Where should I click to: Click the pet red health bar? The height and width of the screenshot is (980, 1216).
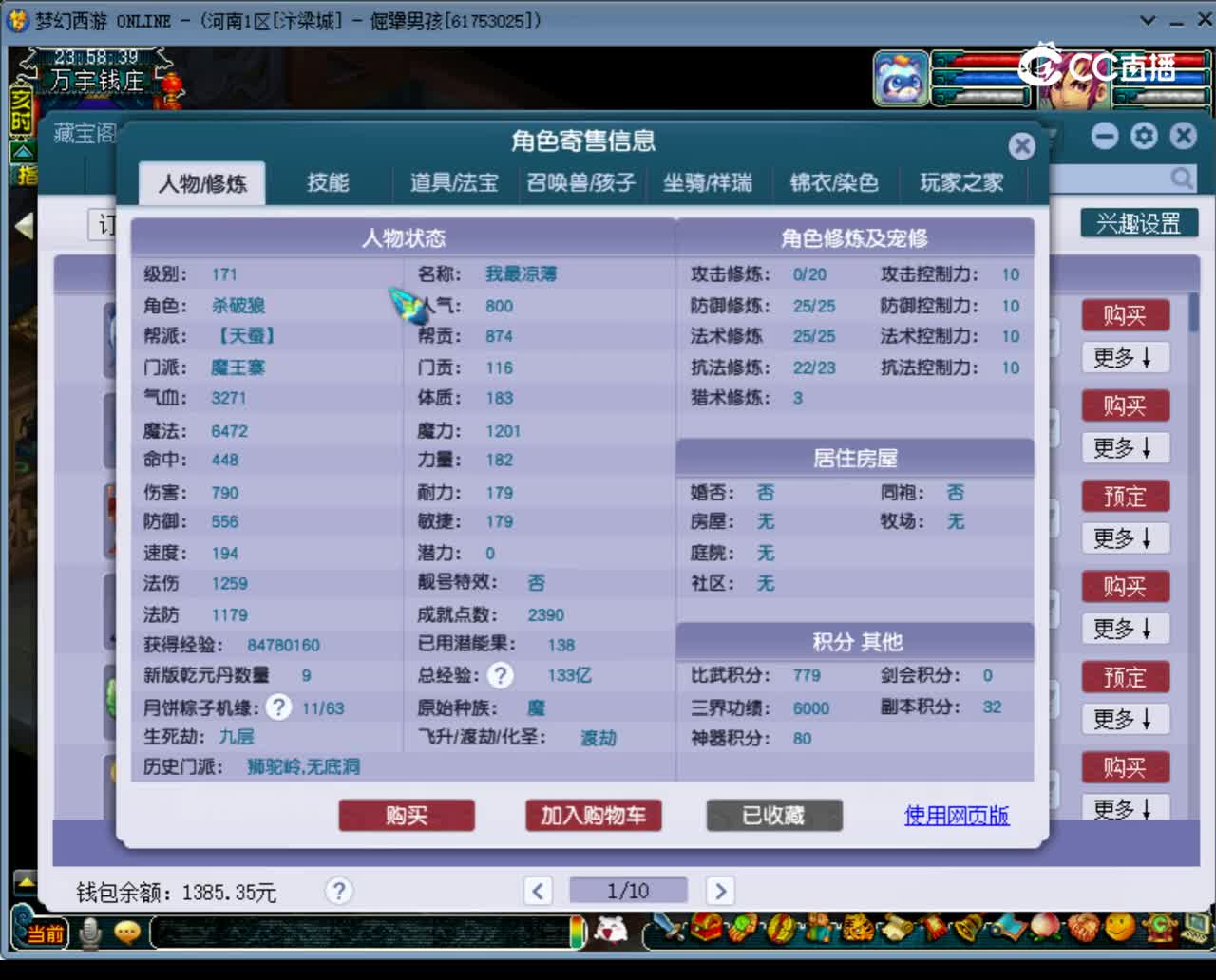978,62
